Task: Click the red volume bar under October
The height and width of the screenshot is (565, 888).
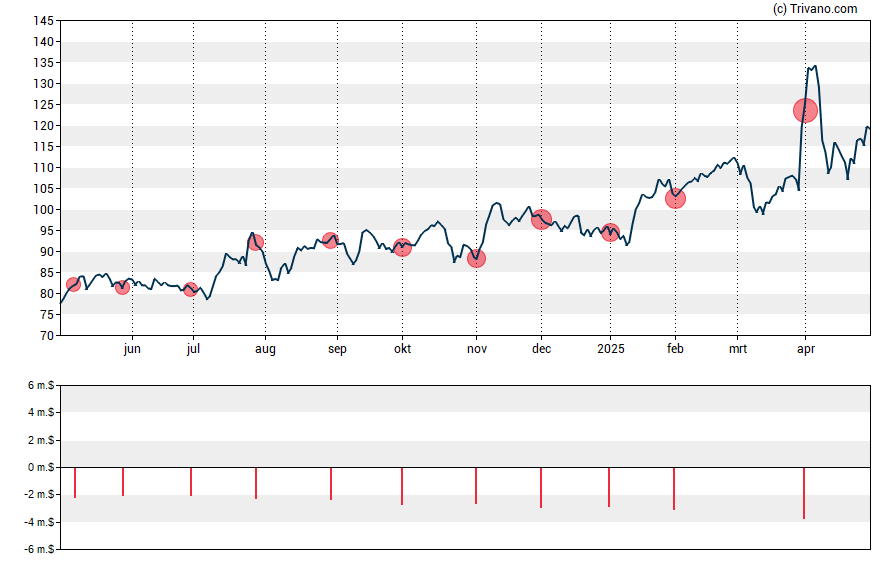Action: [x=402, y=486]
